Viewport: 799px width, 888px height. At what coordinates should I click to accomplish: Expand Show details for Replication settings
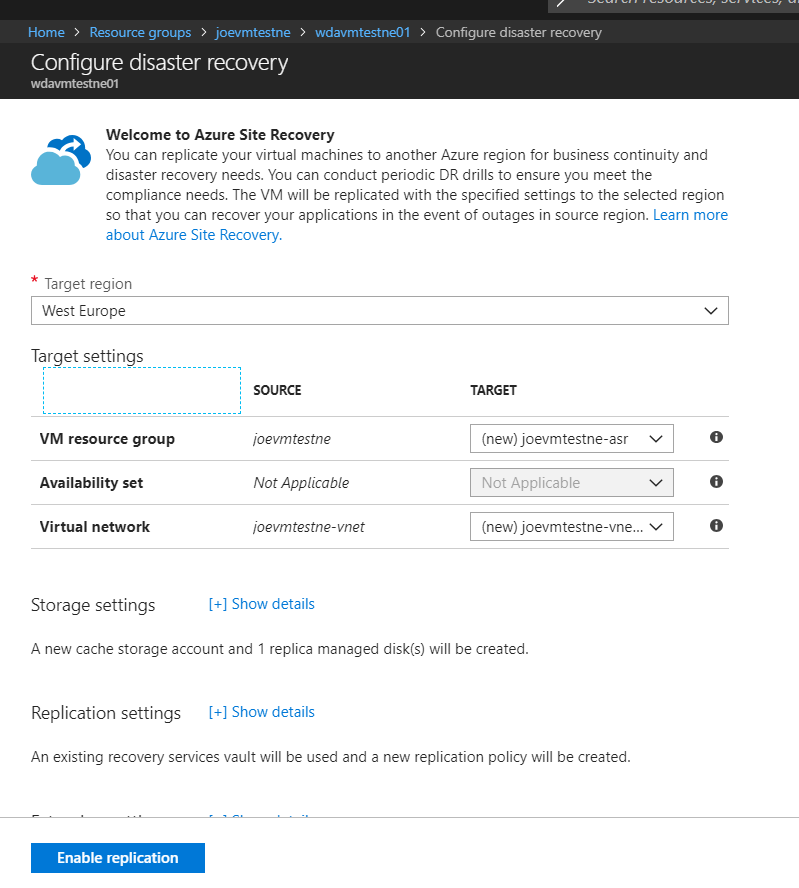262,712
